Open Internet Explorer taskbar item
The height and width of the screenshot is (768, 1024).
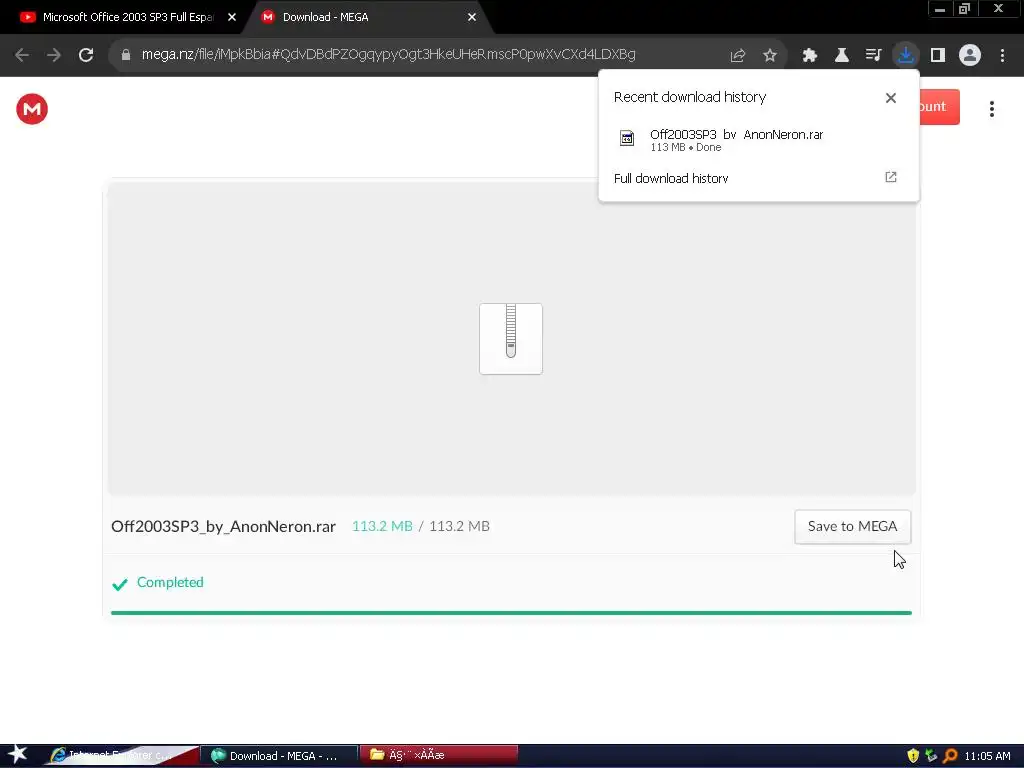click(121, 756)
